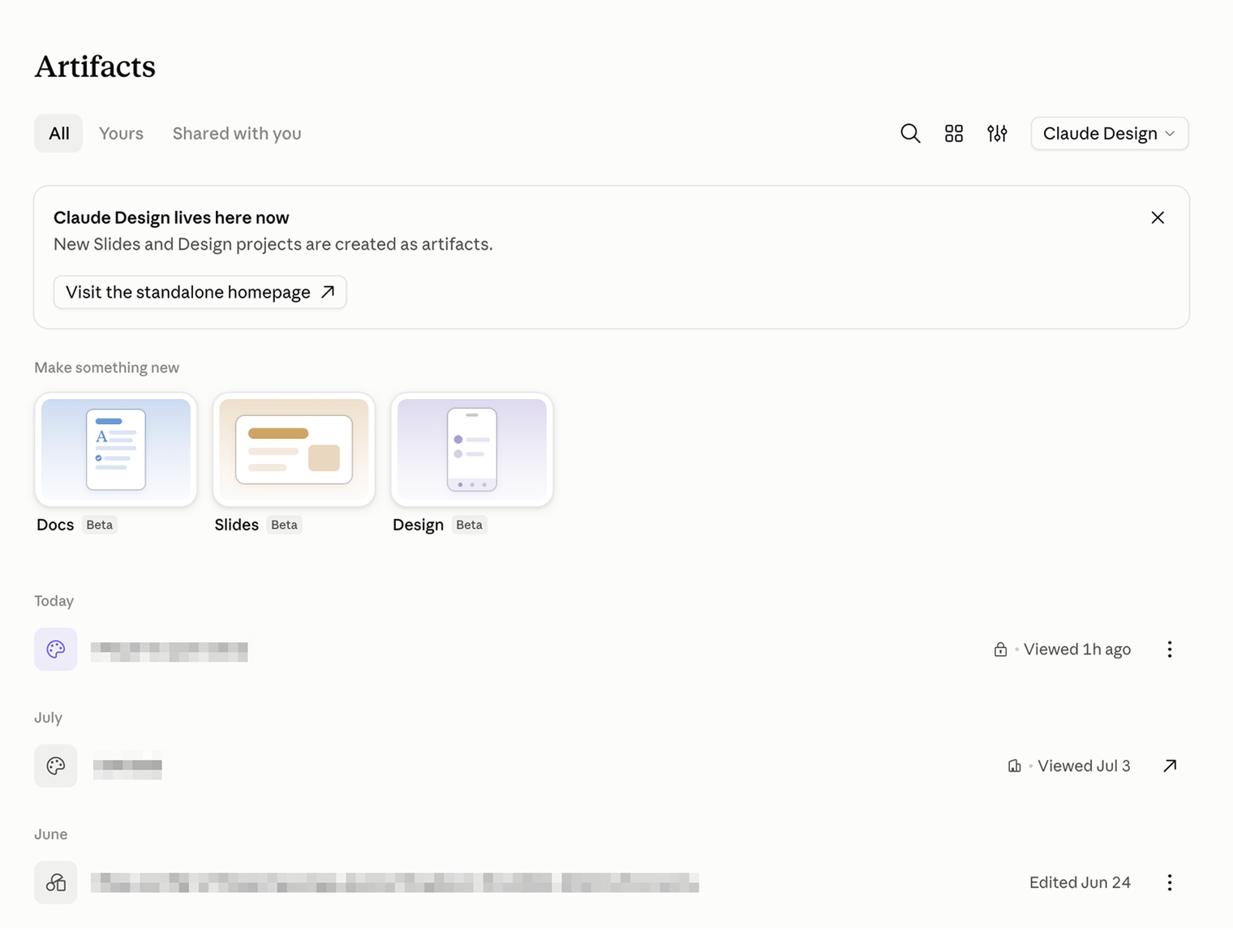Create a new Design artifact
Image resolution: width=1233 pixels, height=952 pixels.
point(472,450)
